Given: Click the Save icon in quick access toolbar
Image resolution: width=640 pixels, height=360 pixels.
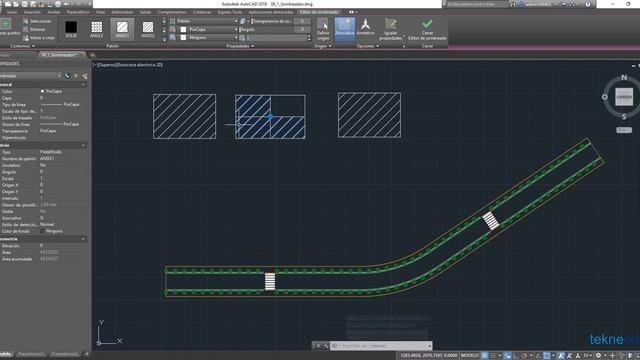Looking at the screenshot, I should pyautogui.click(x=24, y=4).
